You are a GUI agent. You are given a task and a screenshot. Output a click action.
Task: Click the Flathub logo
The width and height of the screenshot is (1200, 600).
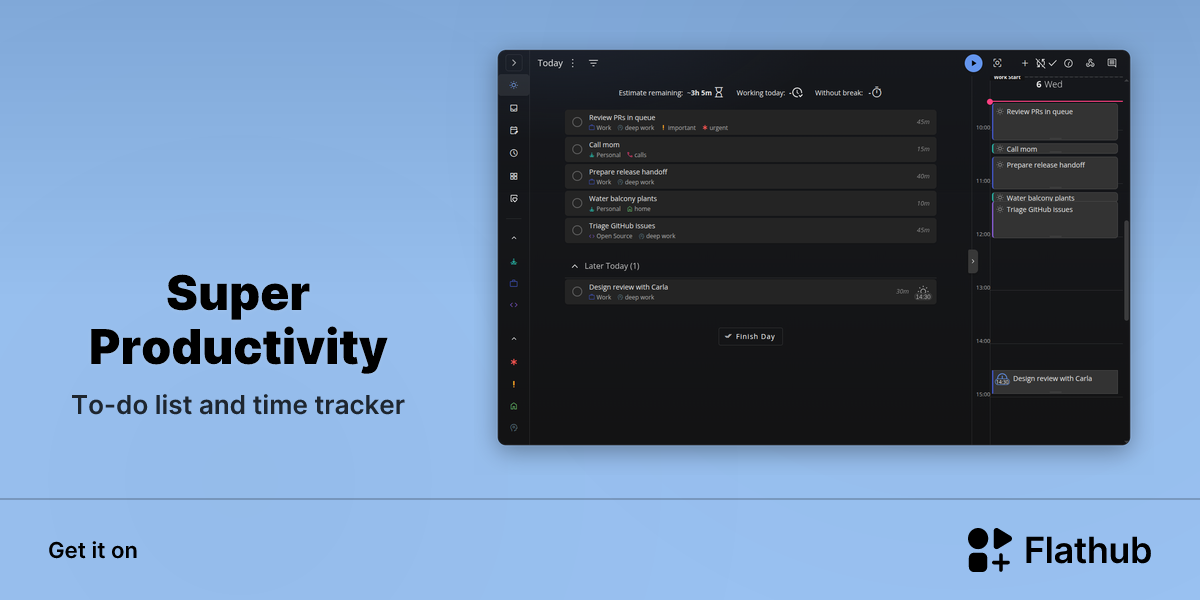1059,550
